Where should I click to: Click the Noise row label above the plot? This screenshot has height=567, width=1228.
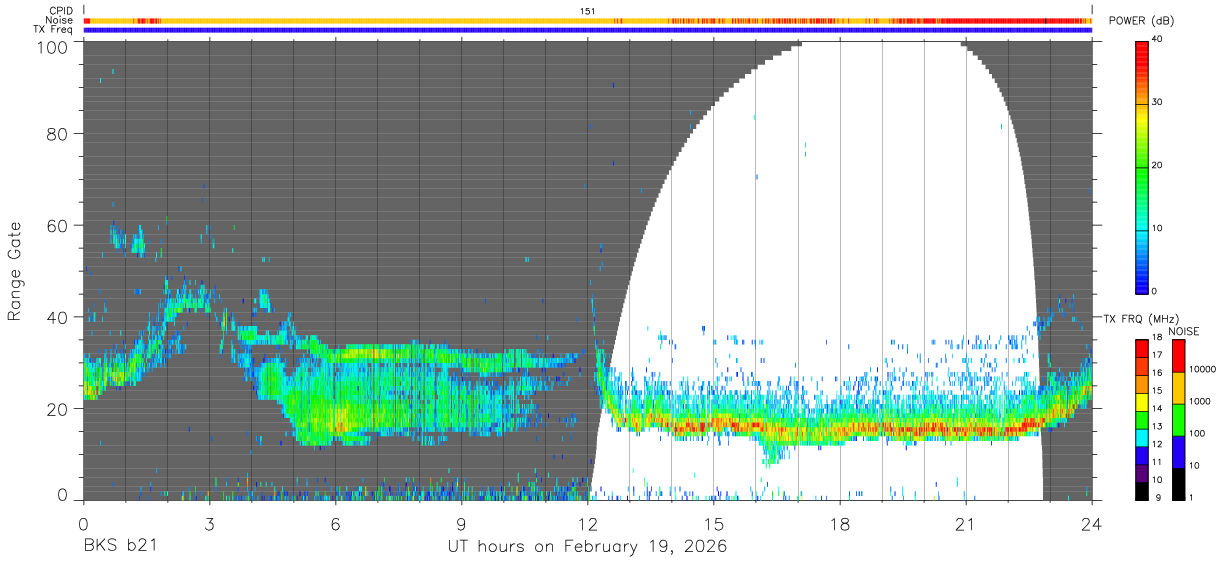(x=61, y=20)
